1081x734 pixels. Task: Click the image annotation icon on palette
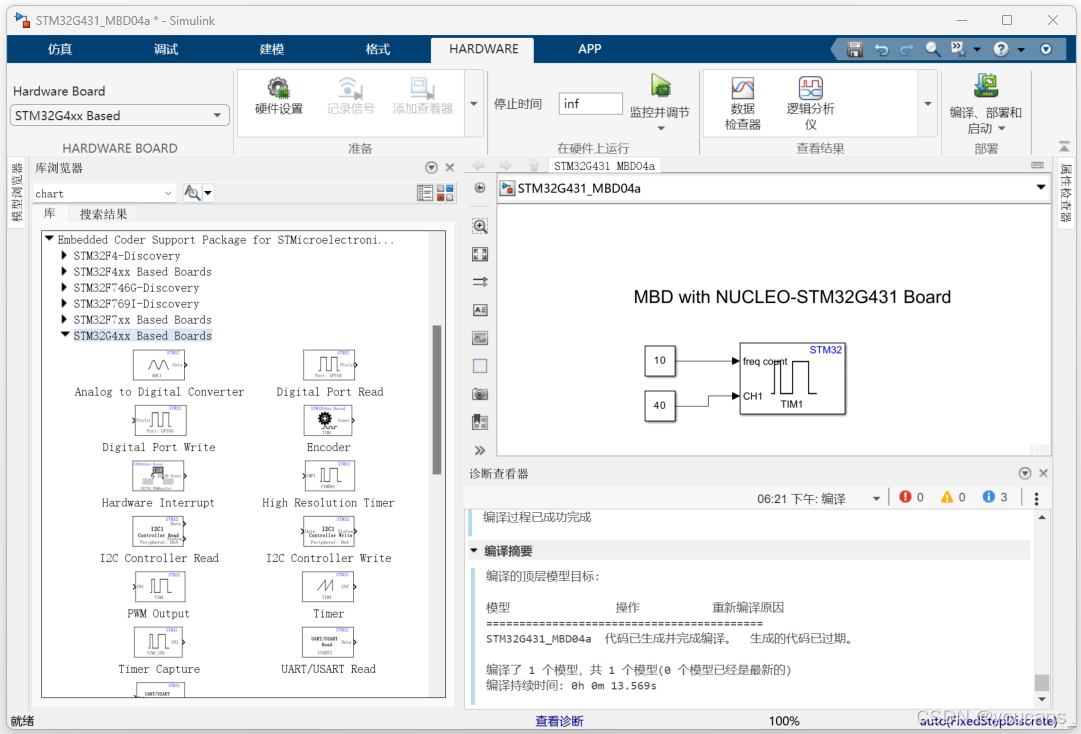click(480, 338)
